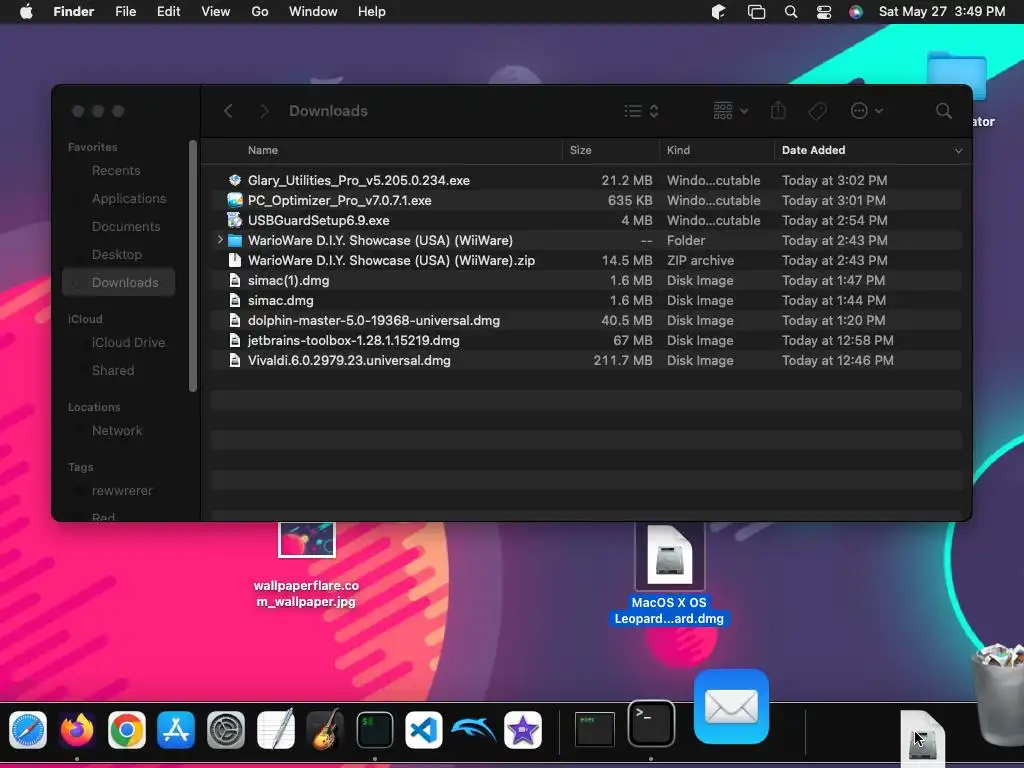Select Glary_Utilities_Pro exe file icon

(x=234, y=180)
